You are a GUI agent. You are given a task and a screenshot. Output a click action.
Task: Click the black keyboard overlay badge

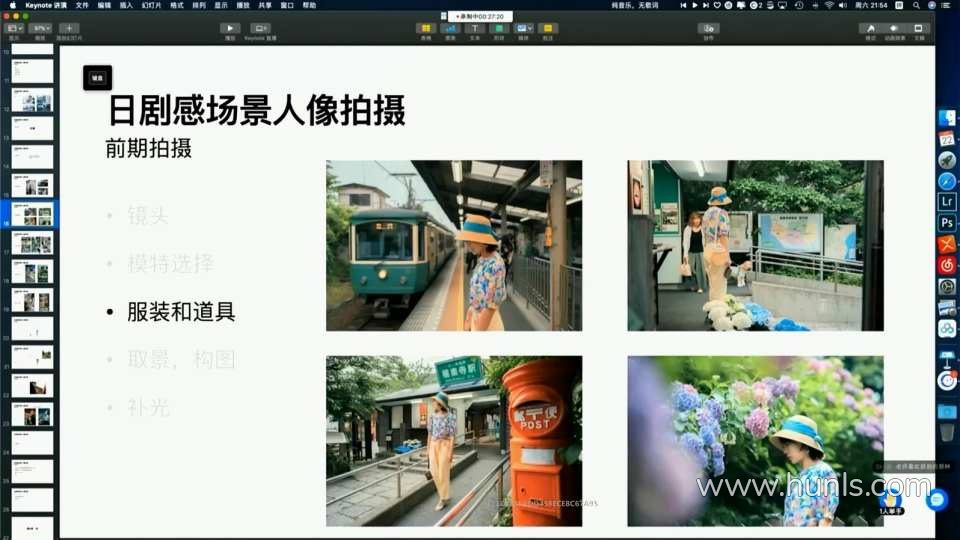97,78
